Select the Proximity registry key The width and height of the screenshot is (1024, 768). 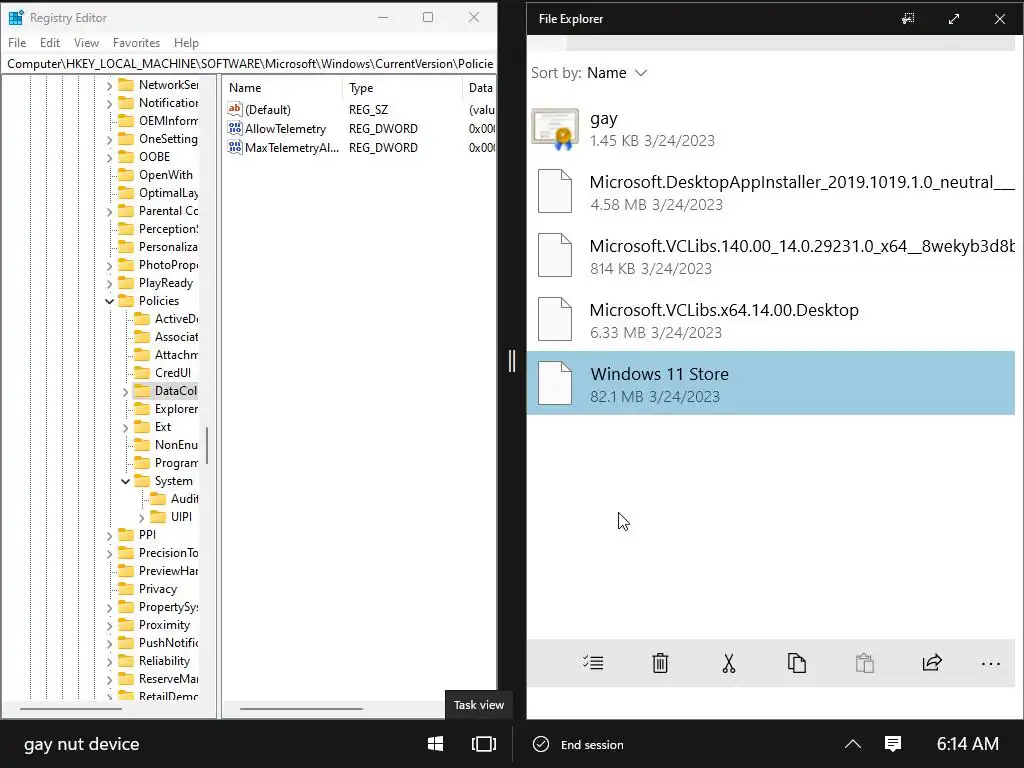click(164, 625)
